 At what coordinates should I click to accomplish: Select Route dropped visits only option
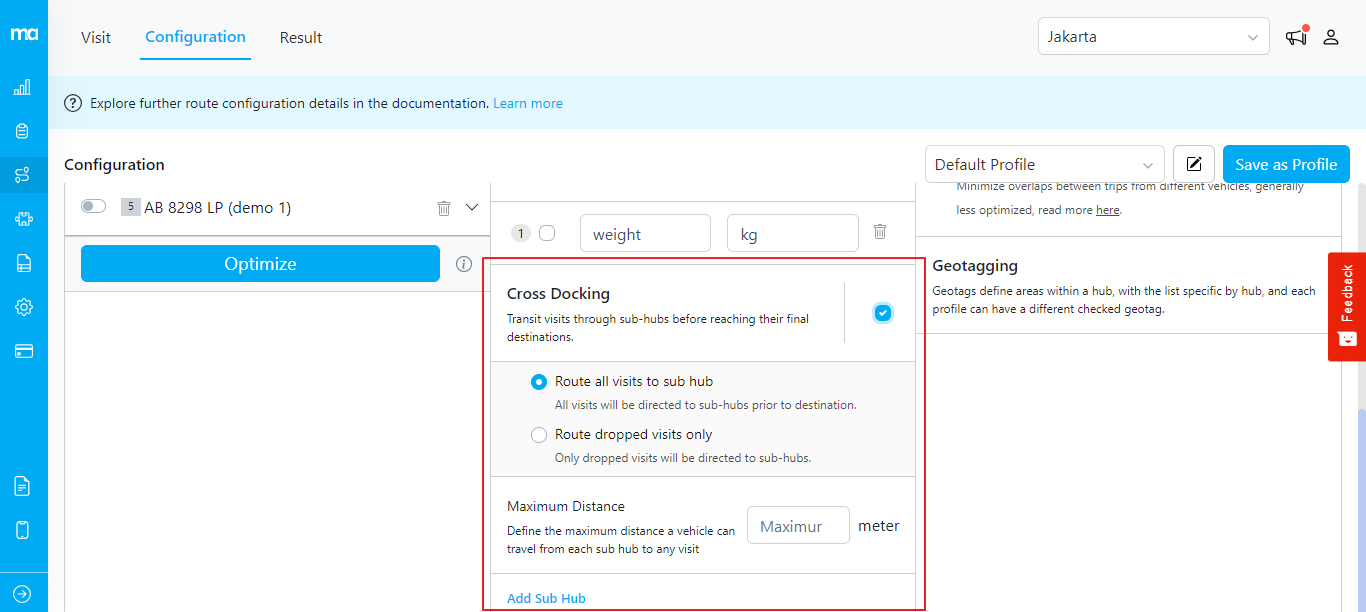point(539,435)
